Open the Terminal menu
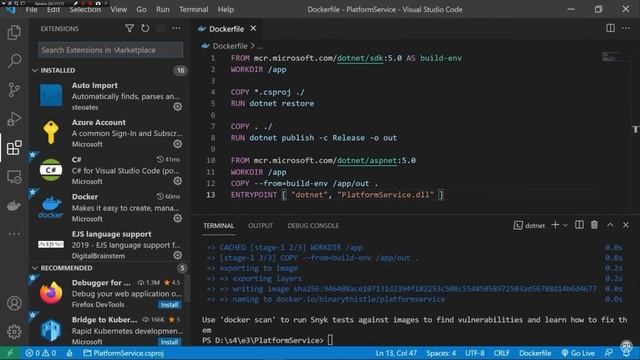This screenshot has height=360, width=640. 193,9
